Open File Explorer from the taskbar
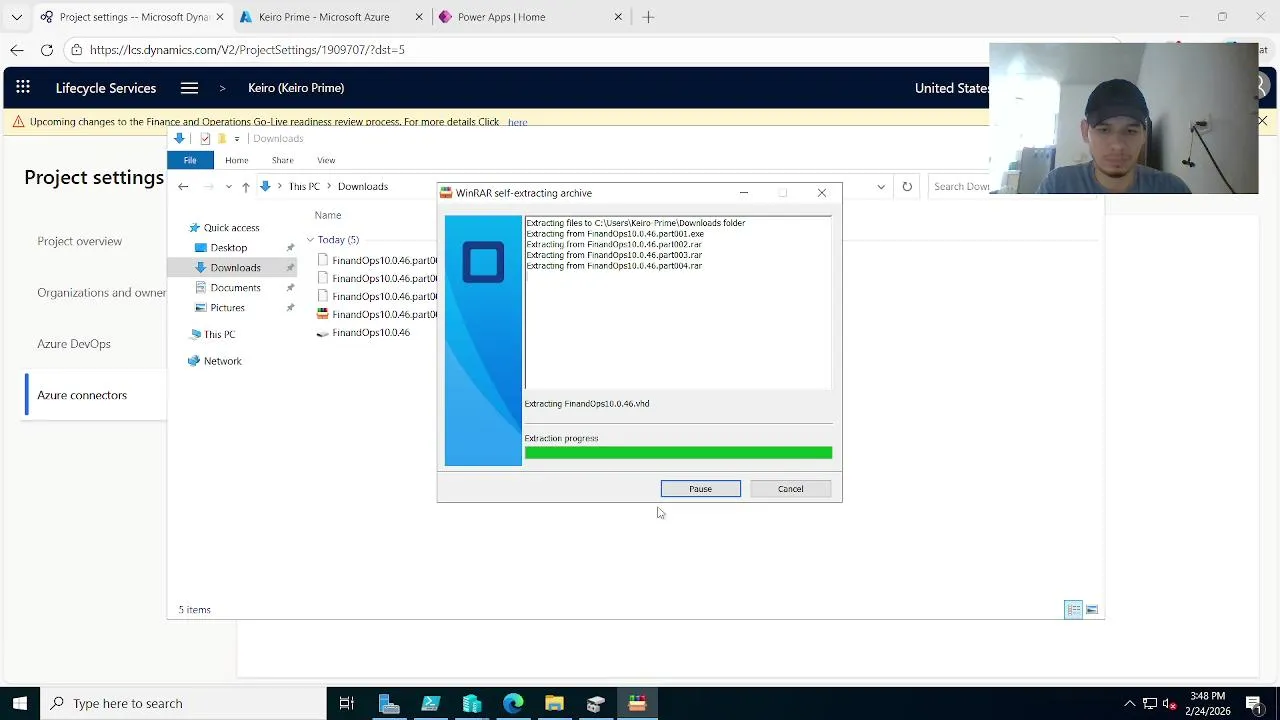The width and height of the screenshot is (1280, 720). pos(554,703)
